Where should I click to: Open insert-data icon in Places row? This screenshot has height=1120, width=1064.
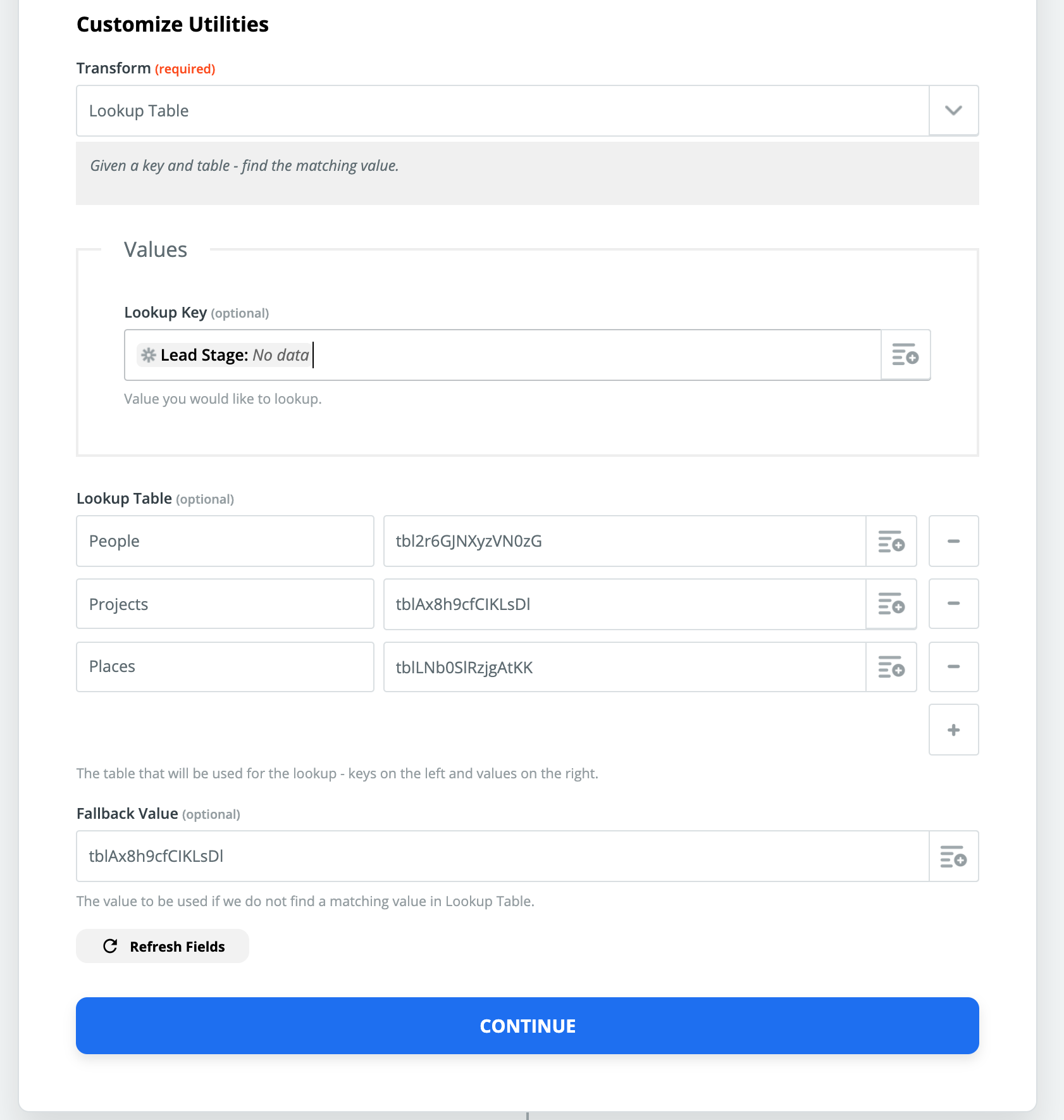coord(891,667)
